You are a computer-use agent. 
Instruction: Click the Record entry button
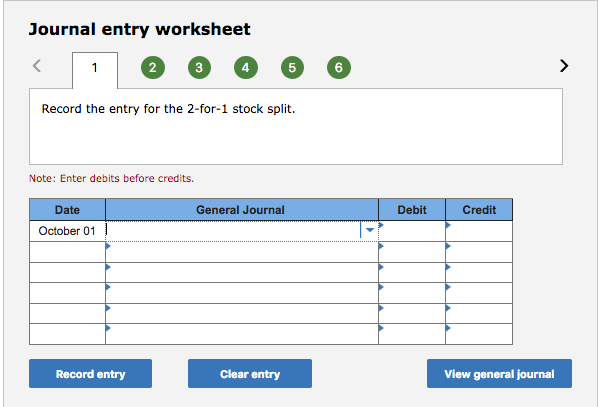[x=90, y=374]
